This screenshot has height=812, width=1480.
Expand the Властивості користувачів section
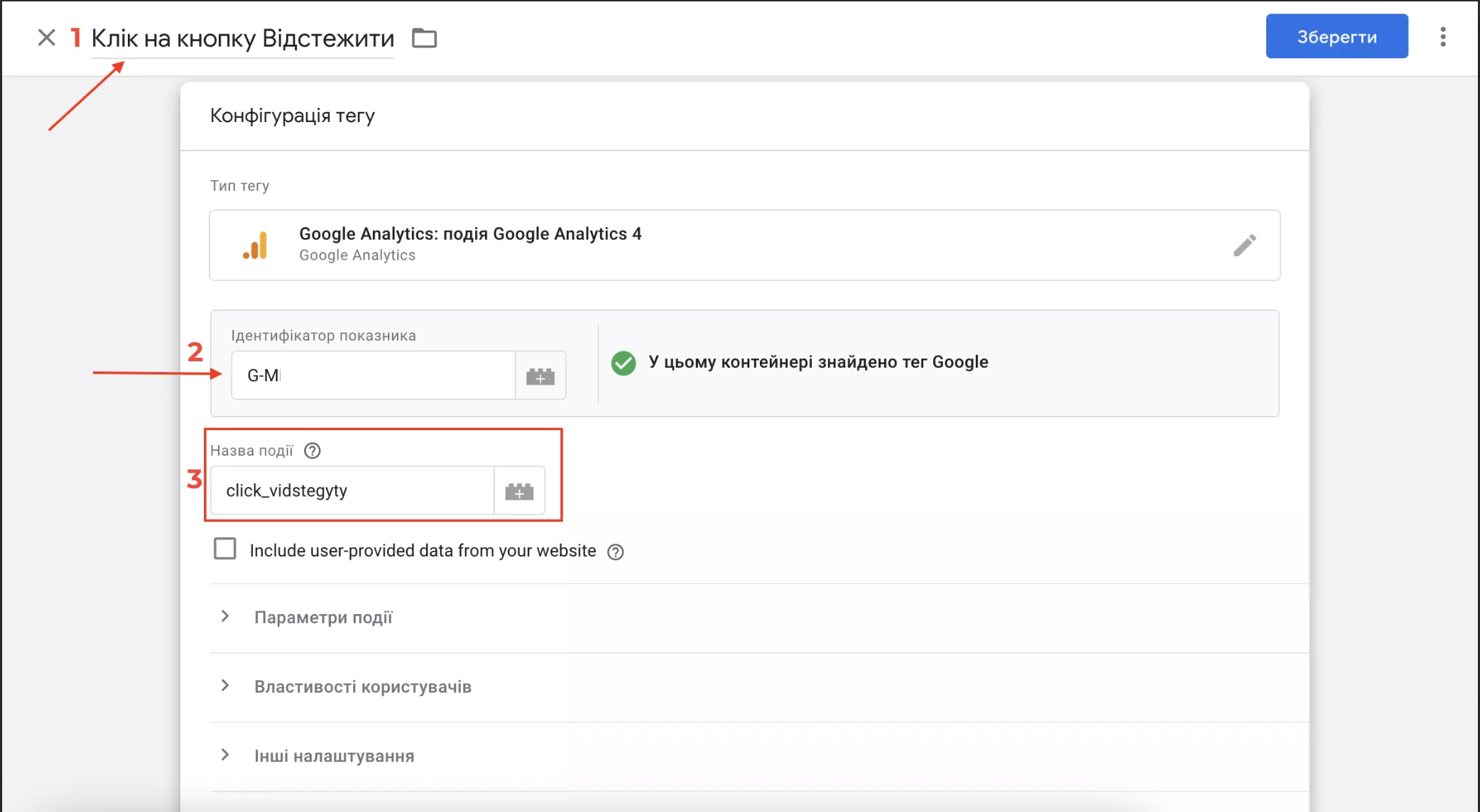click(x=224, y=686)
